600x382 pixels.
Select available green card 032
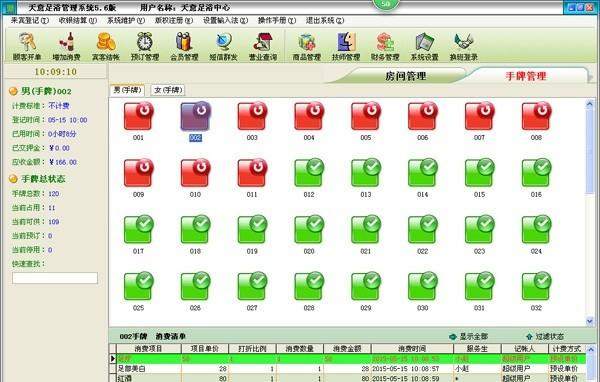pyautogui.click(x=536, y=286)
